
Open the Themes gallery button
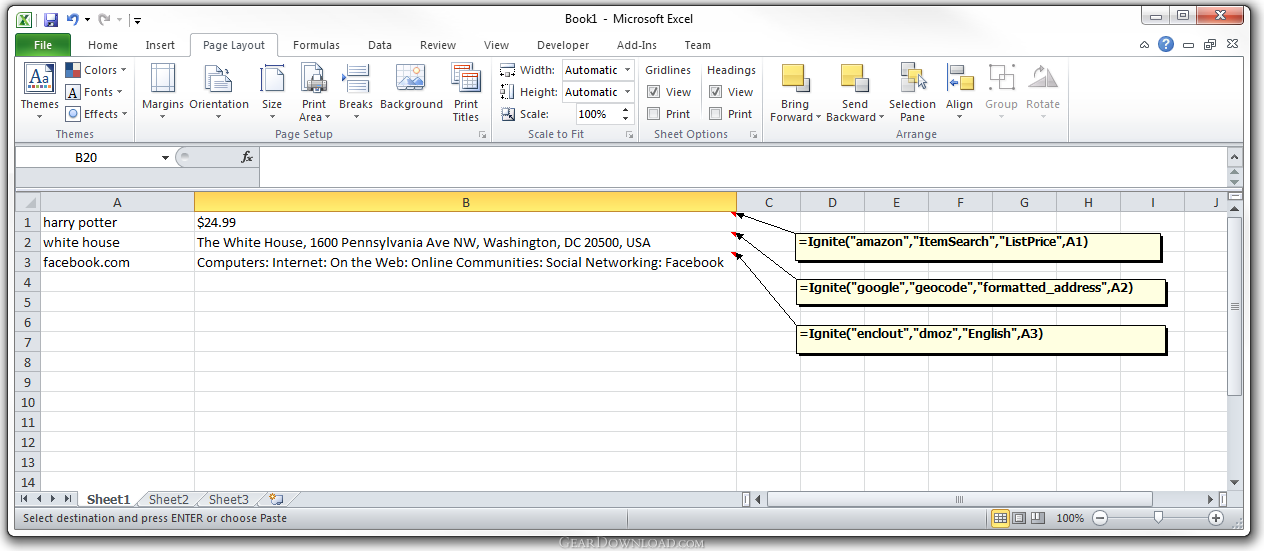40,92
